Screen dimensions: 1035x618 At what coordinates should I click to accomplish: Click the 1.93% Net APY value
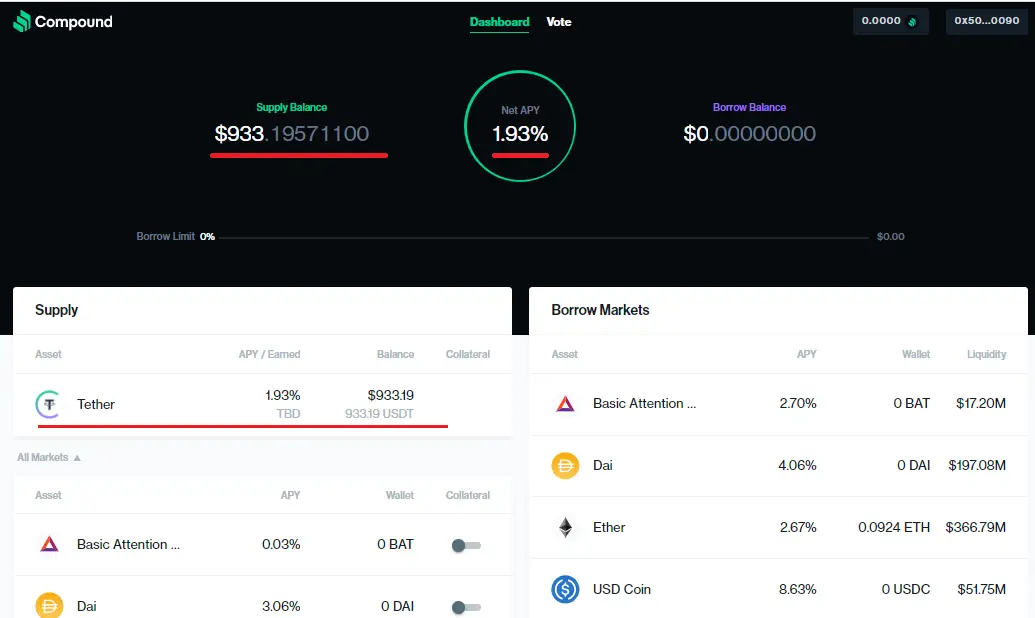tap(520, 134)
